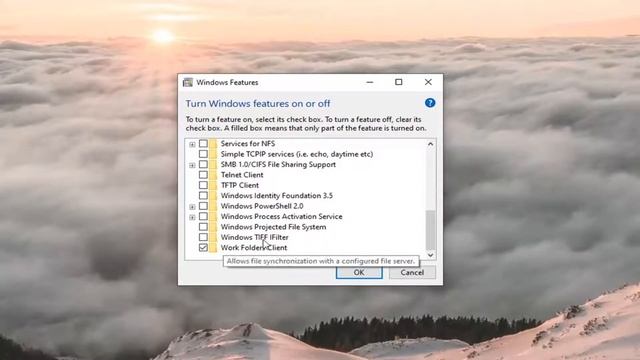
Task: Click the scrollbar down arrow
Action: click(x=431, y=255)
